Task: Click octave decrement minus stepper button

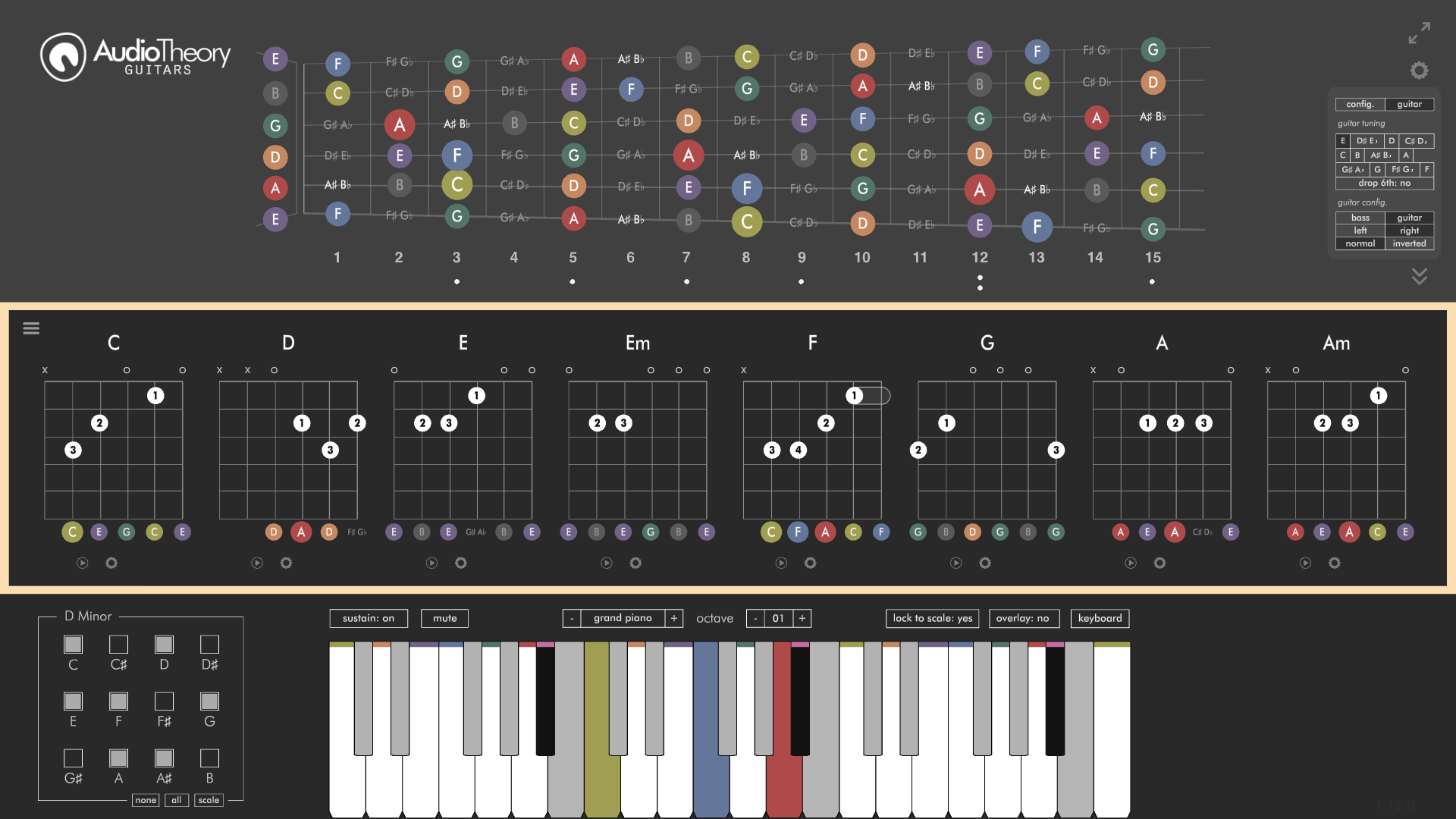Action: coord(755,618)
